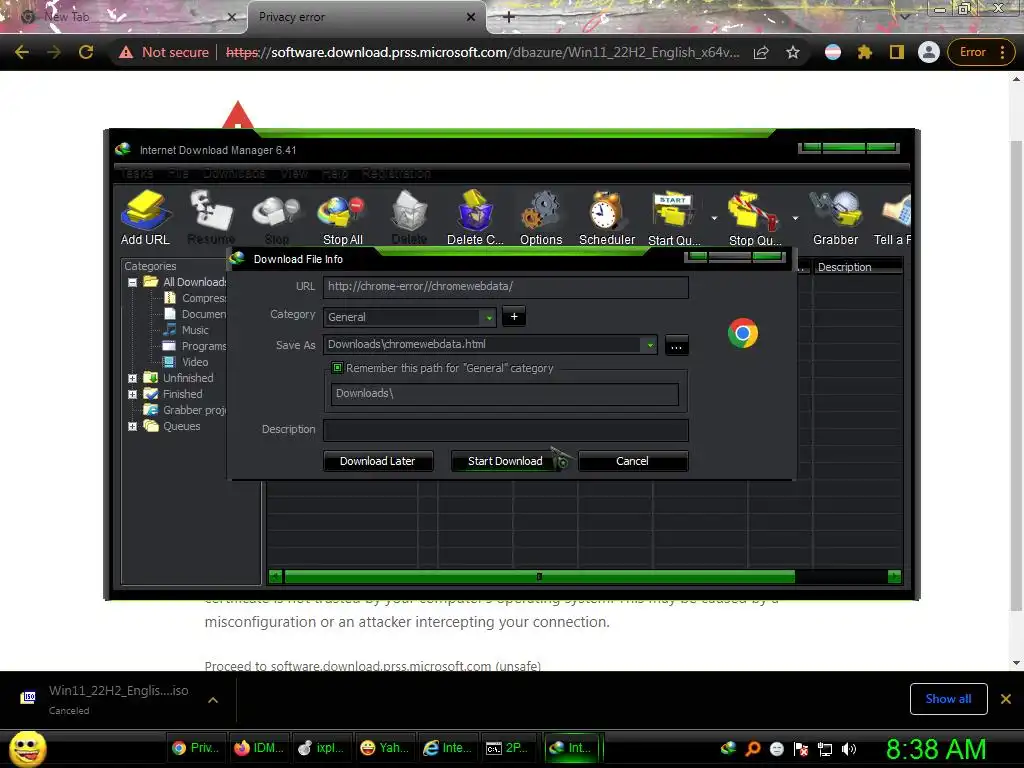This screenshot has height=768, width=1024.
Task: Click the plus button to add category
Action: coord(514,317)
